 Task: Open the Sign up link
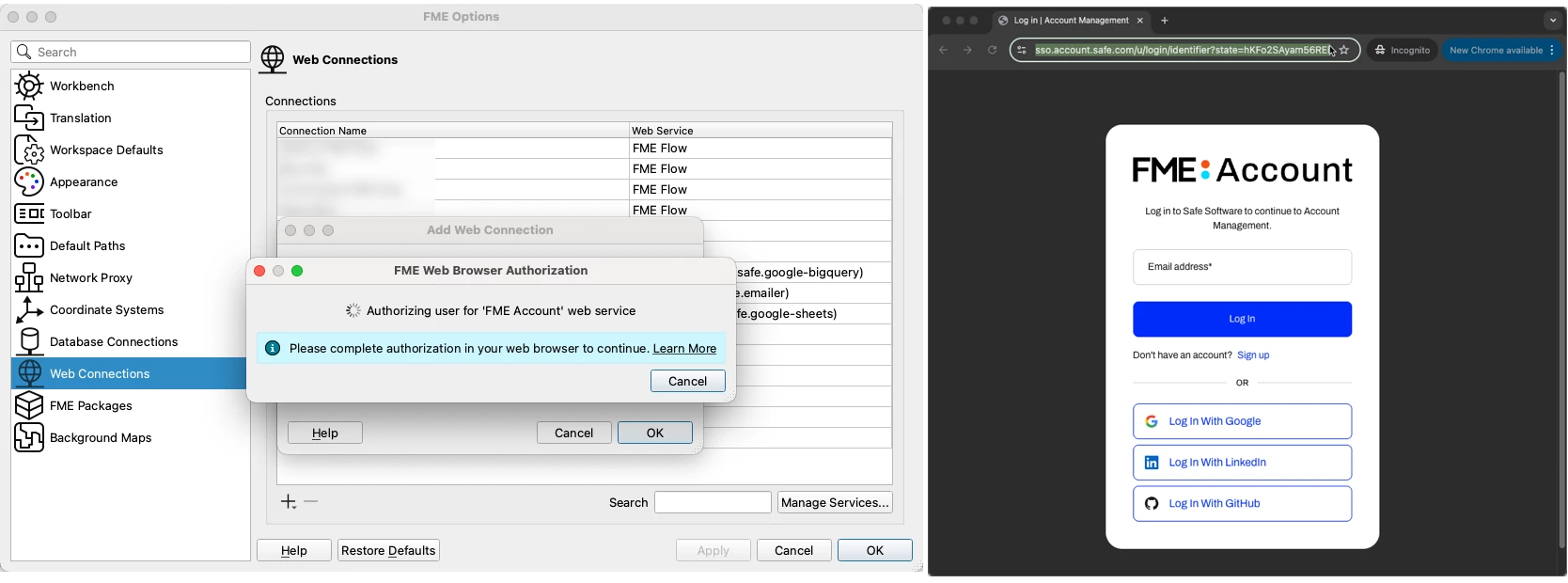[x=1253, y=355]
